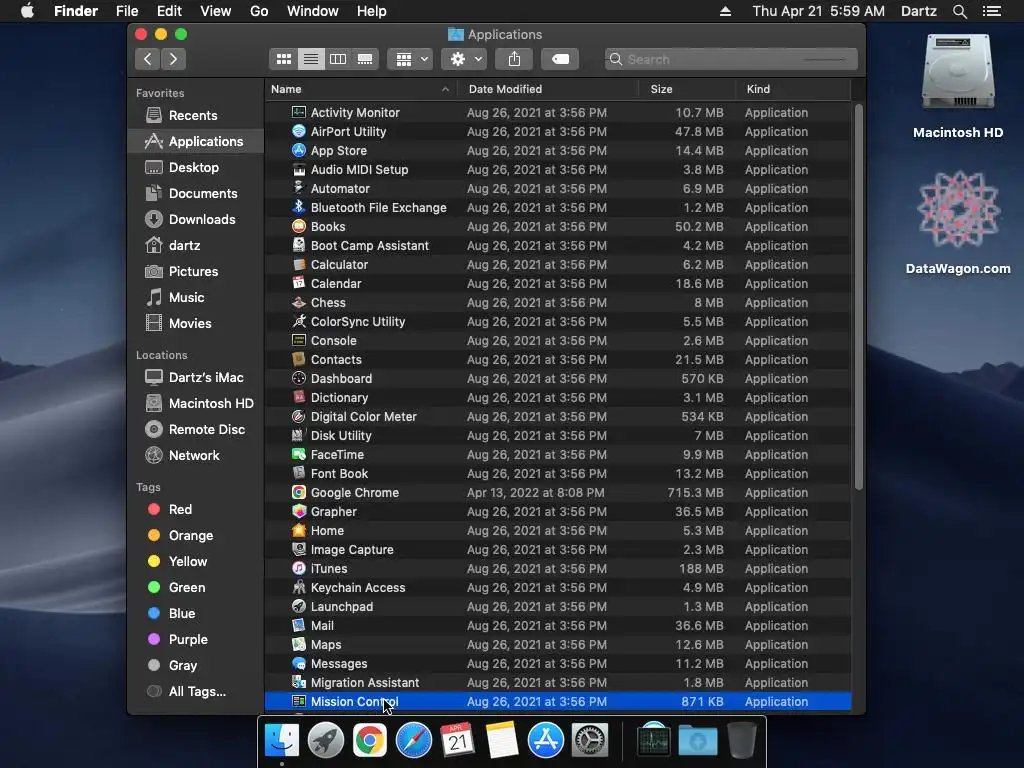Sort by the Kind column header
This screenshot has width=1024, height=768.
pos(793,89)
